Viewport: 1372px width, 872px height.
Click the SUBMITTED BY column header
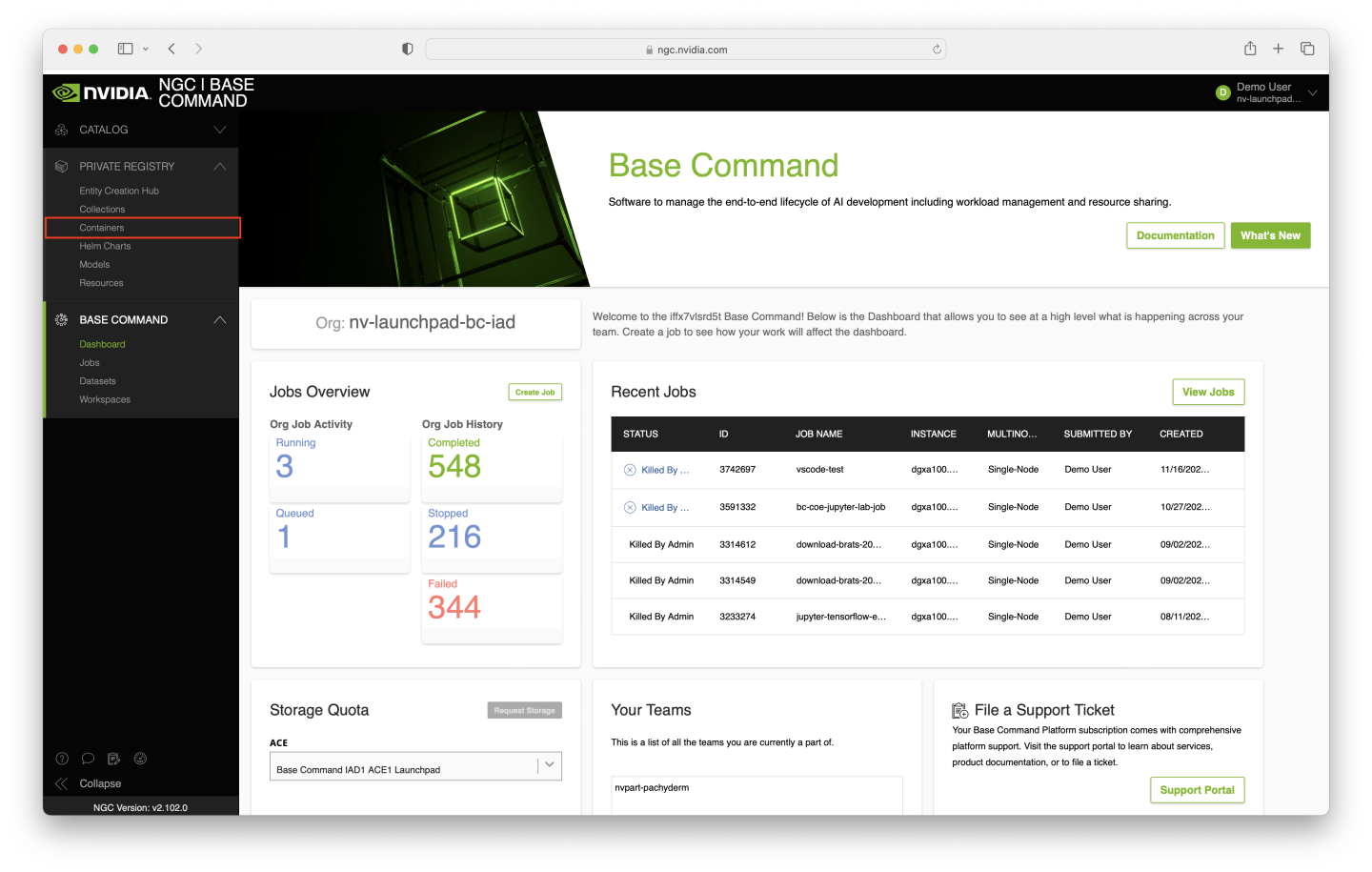click(x=1098, y=434)
